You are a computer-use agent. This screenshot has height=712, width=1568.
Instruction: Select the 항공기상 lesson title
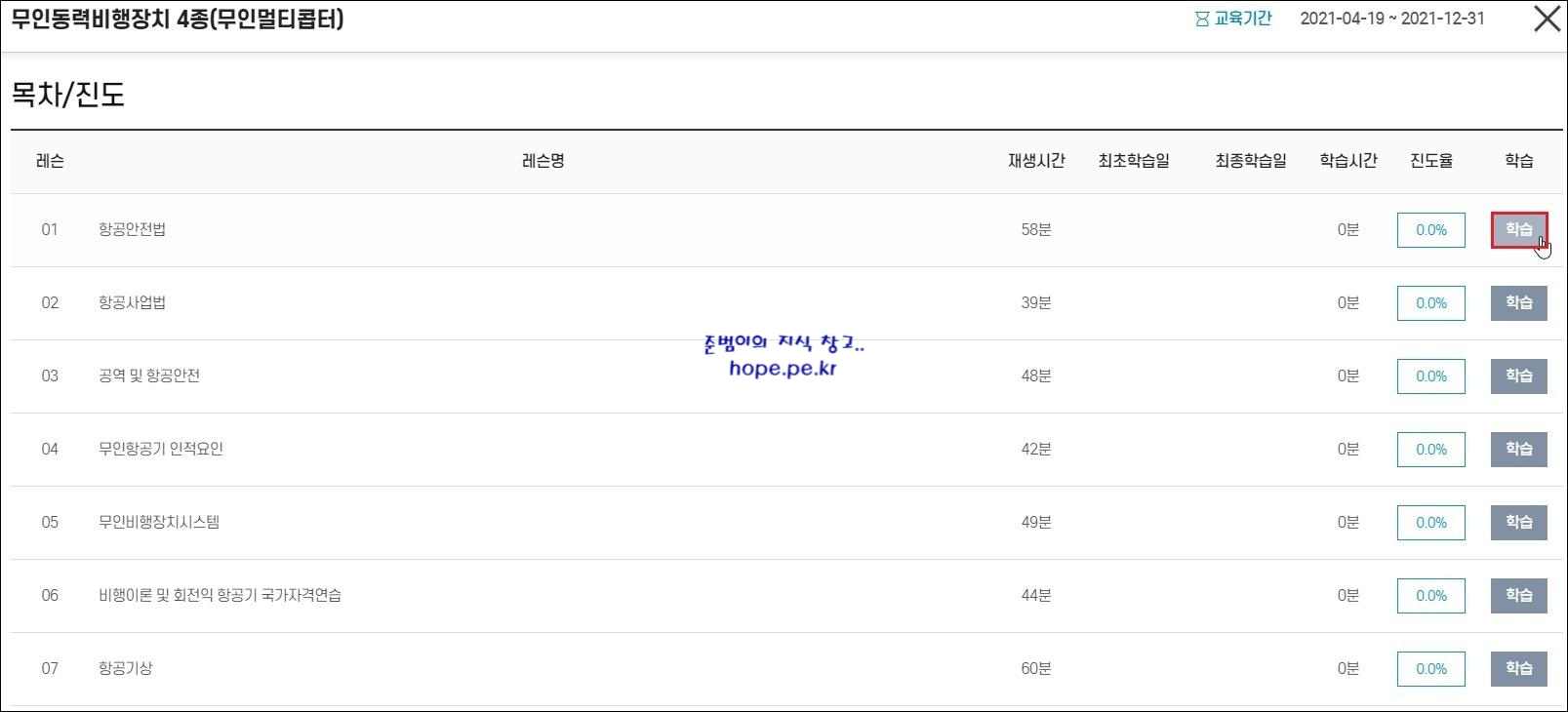pyautogui.click(x=125, y=668)
